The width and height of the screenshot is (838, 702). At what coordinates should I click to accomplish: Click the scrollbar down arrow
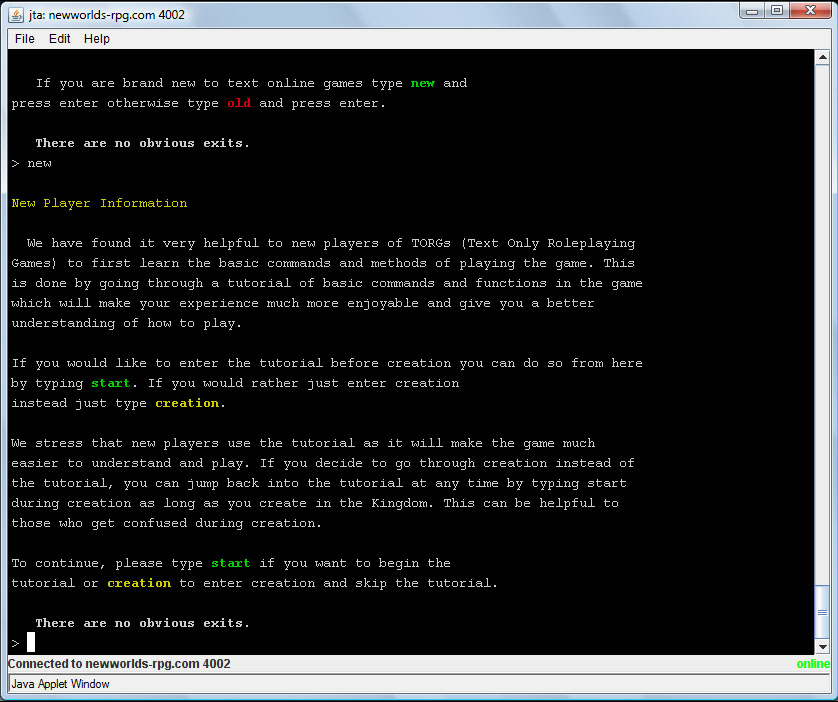pos(823,647)
